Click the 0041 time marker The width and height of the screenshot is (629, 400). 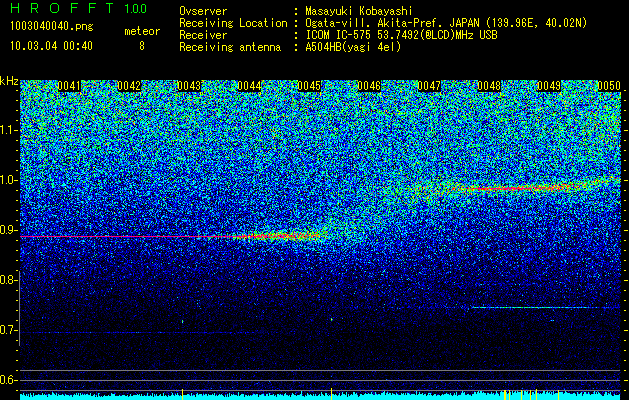[69, 86]
